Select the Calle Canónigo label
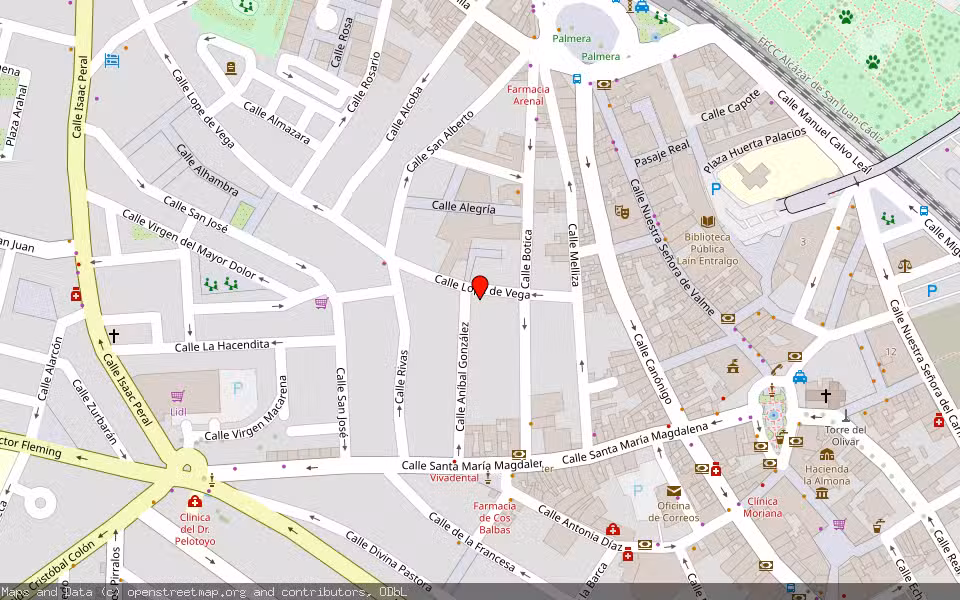This screenshot has height=600, width=960. click(653, 369)
